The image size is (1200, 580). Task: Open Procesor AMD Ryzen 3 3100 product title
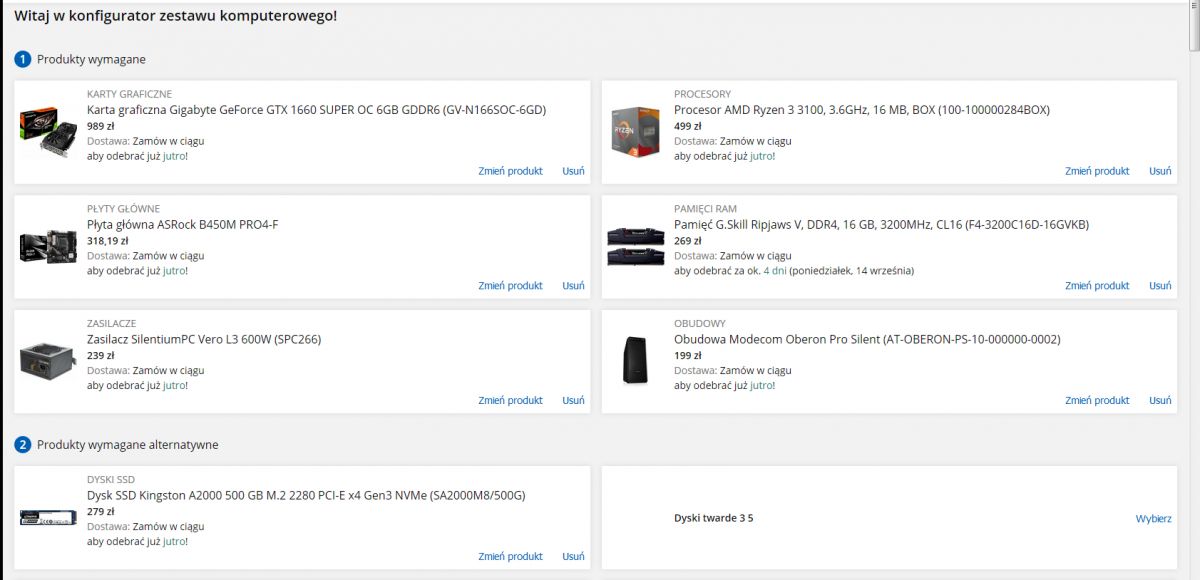click(x=862, y=110)
